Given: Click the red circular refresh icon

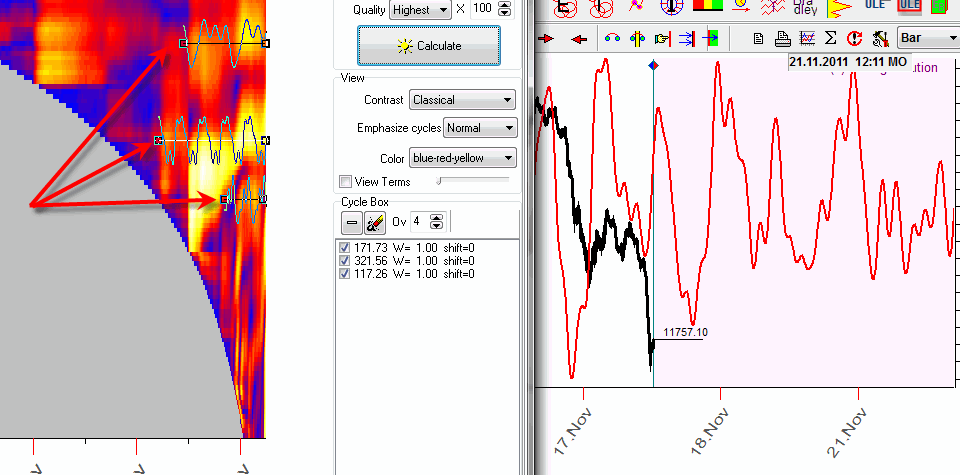Looking at the screenshot, I should pyautogui.click(x=855, y=39).
